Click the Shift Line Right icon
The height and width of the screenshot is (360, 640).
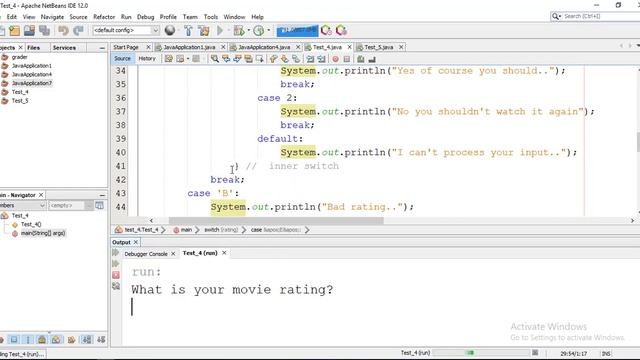(x=322, y=59)
